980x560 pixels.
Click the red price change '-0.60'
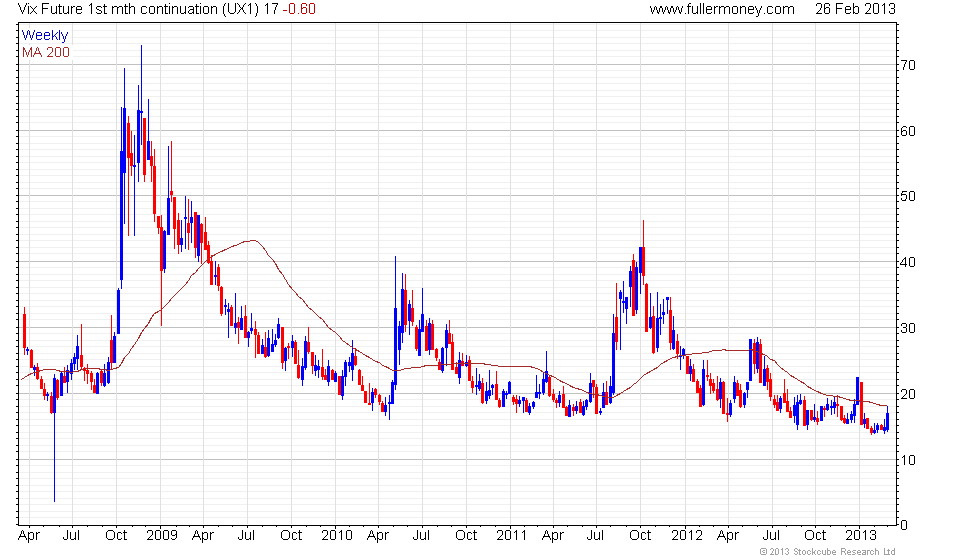(299, 9)
